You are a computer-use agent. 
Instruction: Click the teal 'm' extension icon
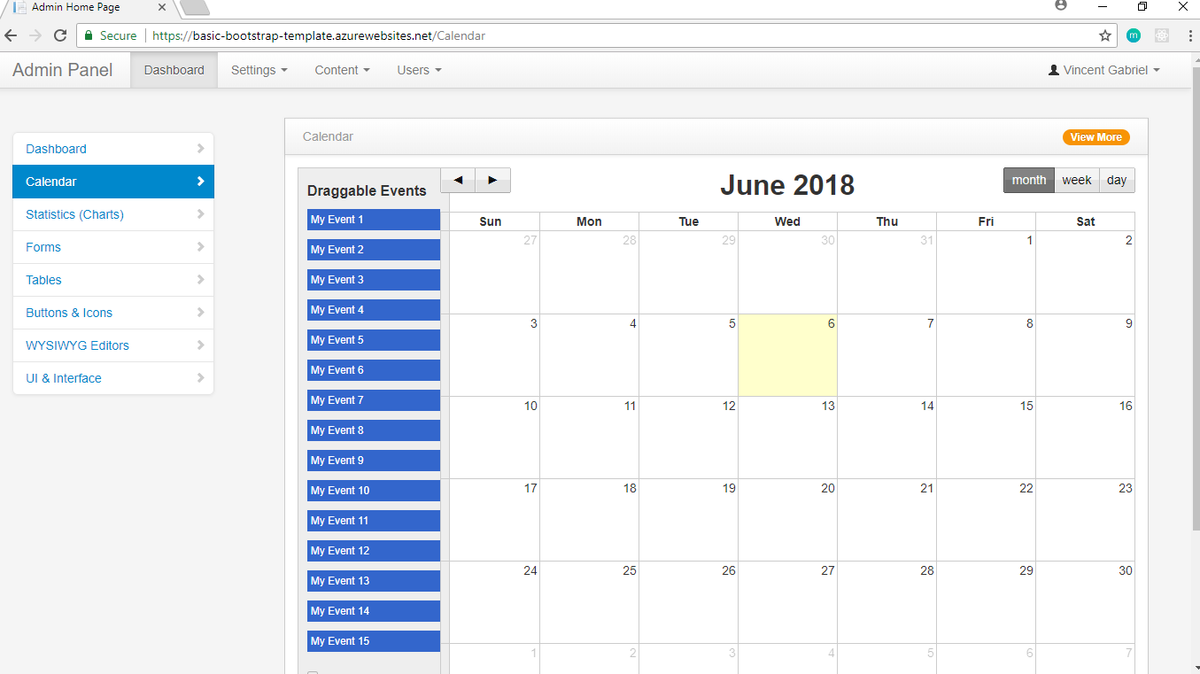point(1133,35)
